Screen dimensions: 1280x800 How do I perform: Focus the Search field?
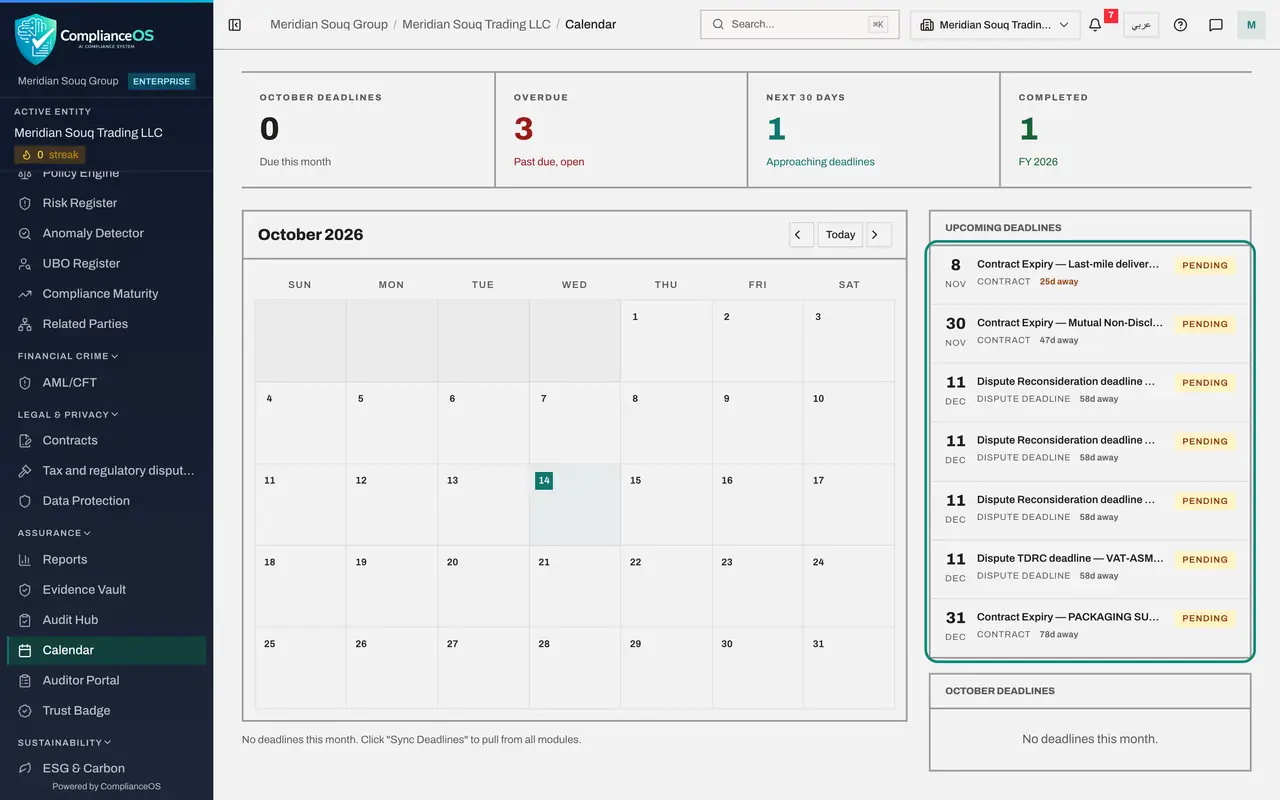[x=800, y=24]
